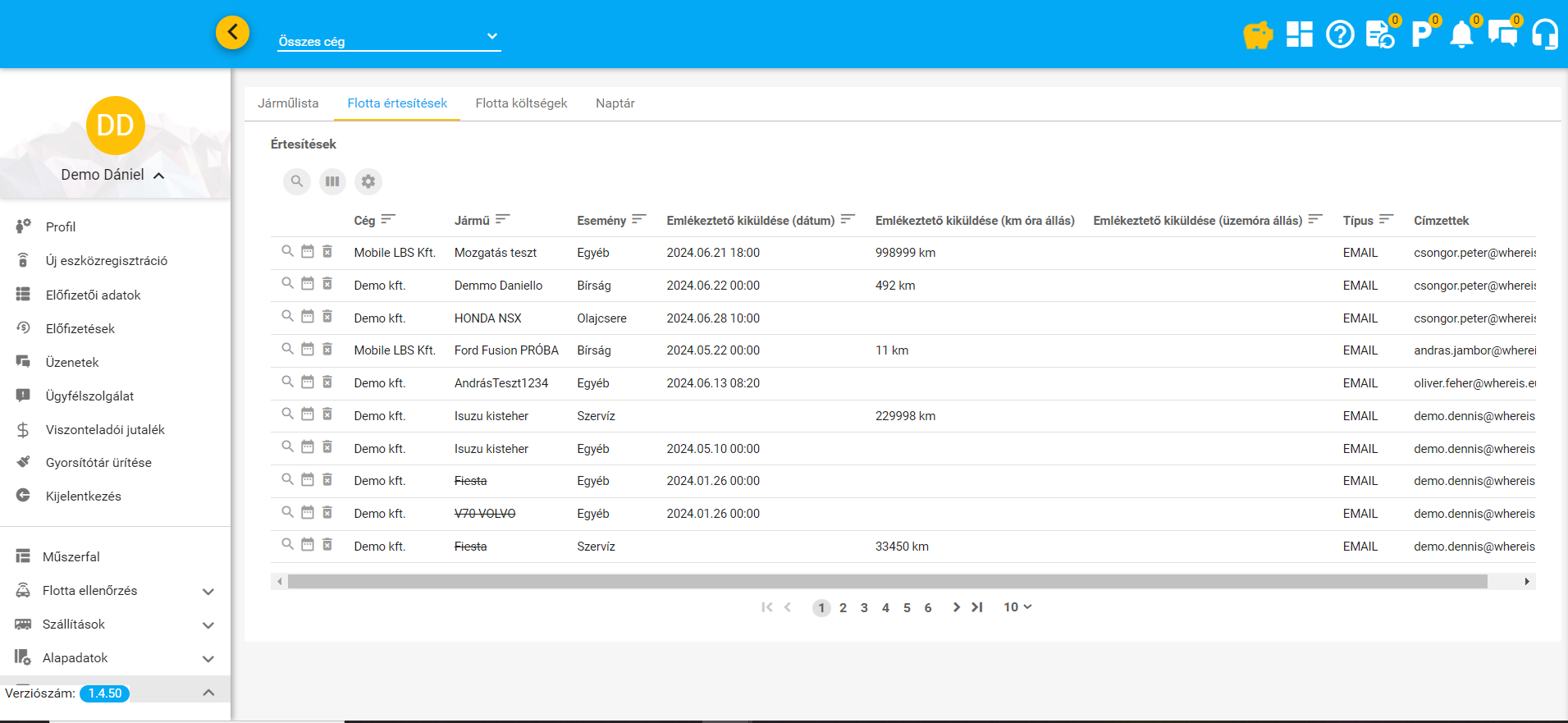This screenshot has height=723, width=1568.
Task: Open the headset support icon
Action: click(x=1544, y=35)
